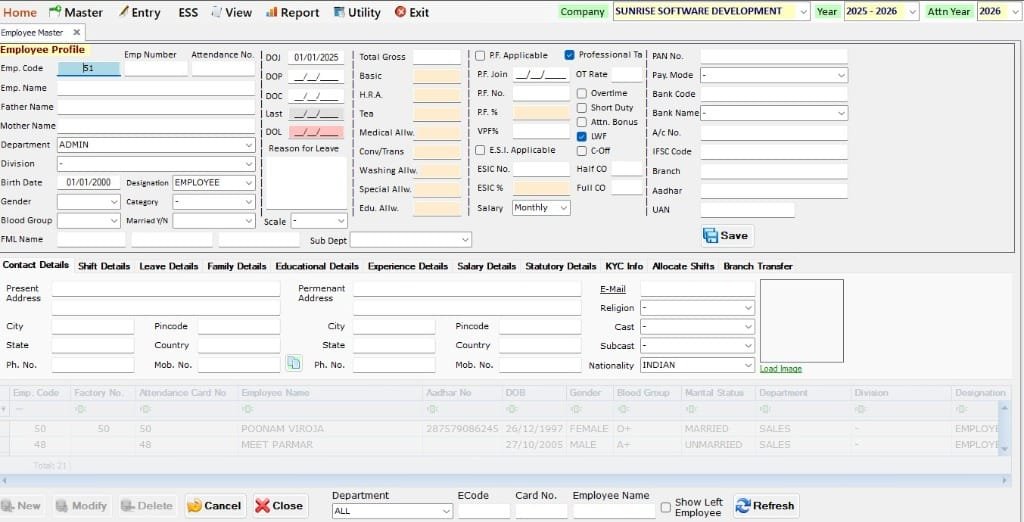Switch to KYC Info tab
The image size is (1024, 522).
point(624,266)
